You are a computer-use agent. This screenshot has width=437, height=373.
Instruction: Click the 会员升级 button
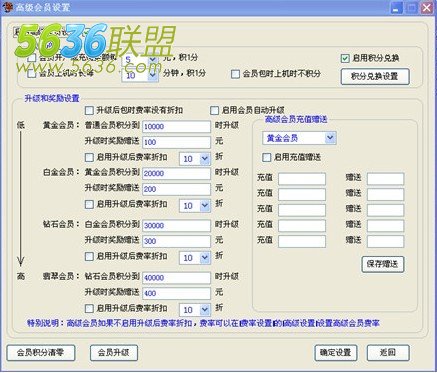114,353
